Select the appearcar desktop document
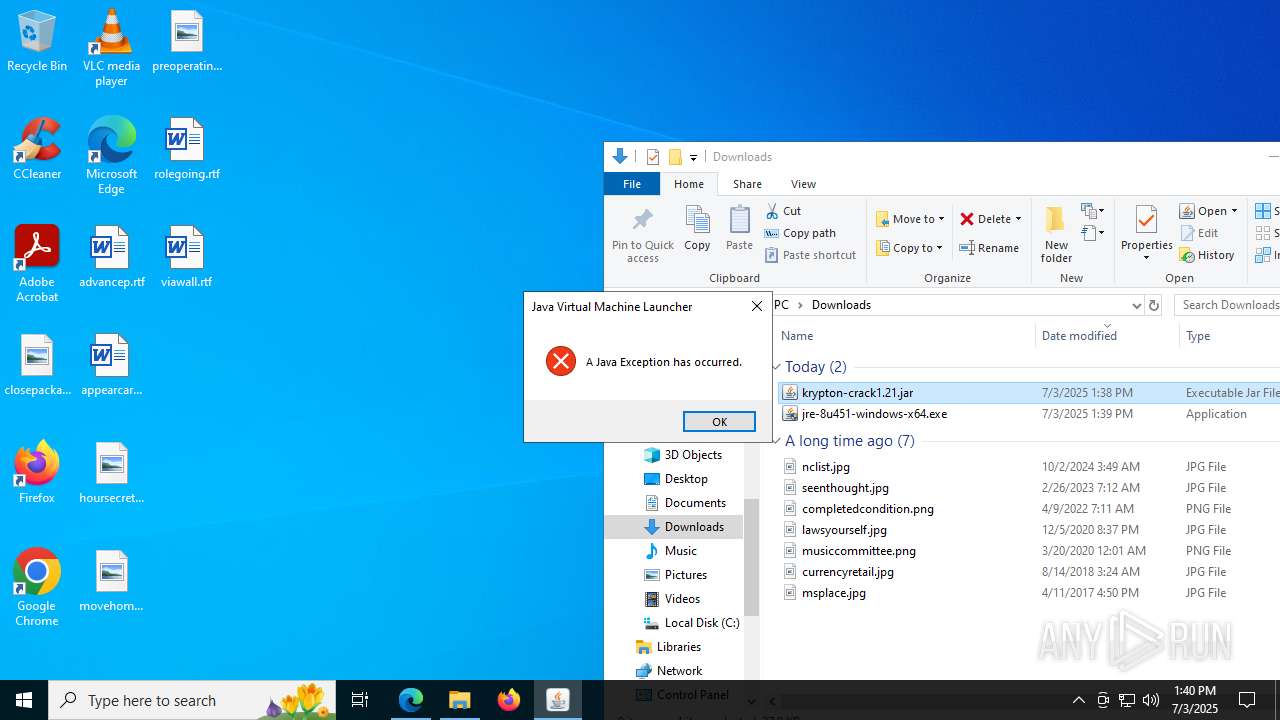Image resolution: width=1280 pixels, height=720 pixels. click(111, 365)
